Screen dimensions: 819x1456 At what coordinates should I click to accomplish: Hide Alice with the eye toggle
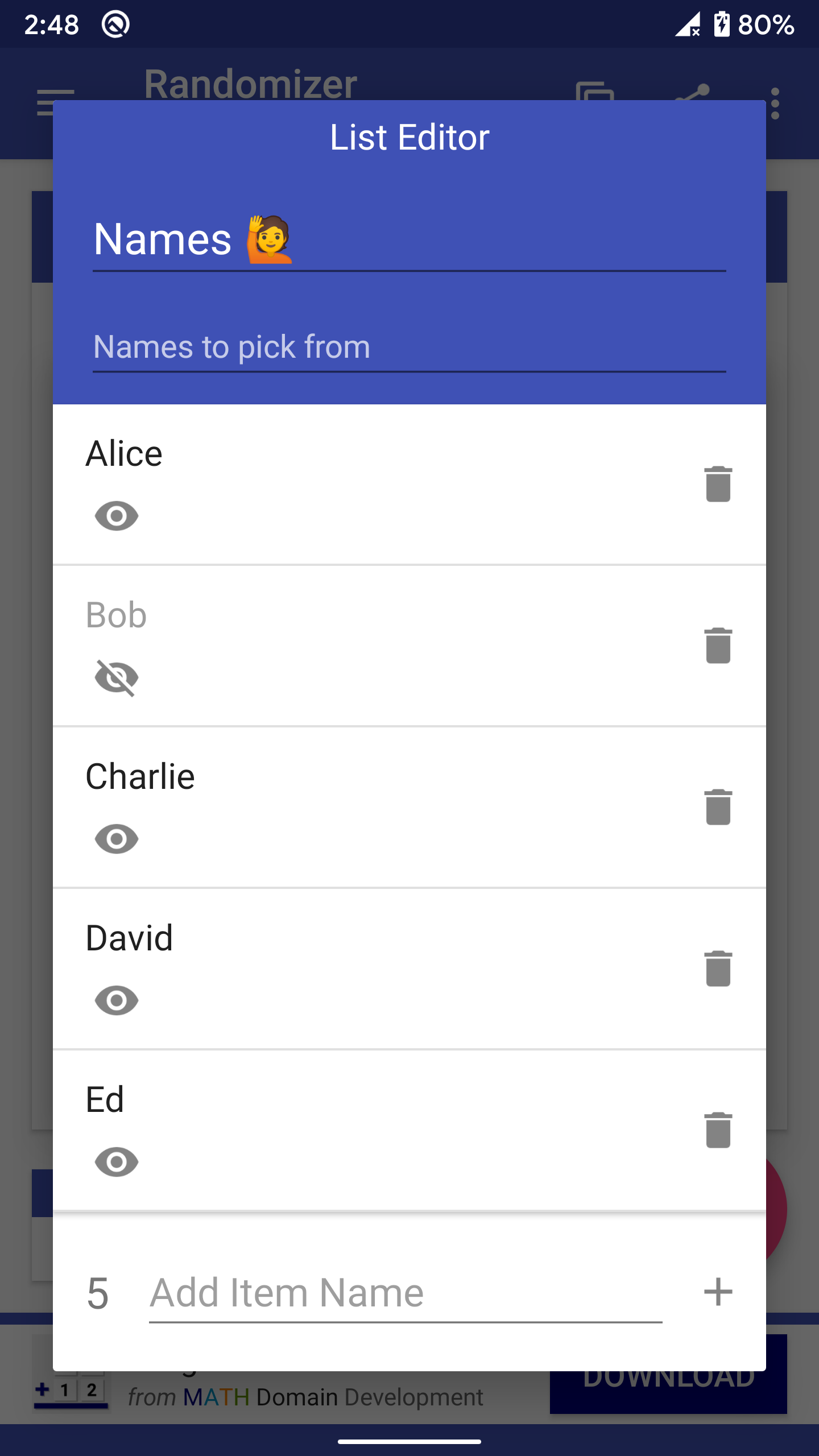[117, 516]
